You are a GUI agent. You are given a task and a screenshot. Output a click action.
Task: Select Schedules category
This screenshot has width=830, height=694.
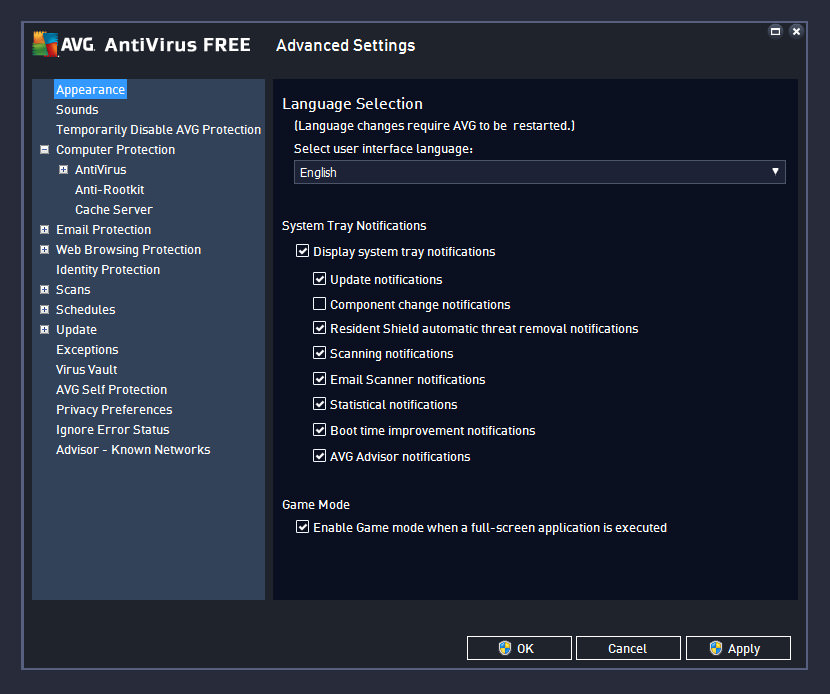[x=86, y=310]
